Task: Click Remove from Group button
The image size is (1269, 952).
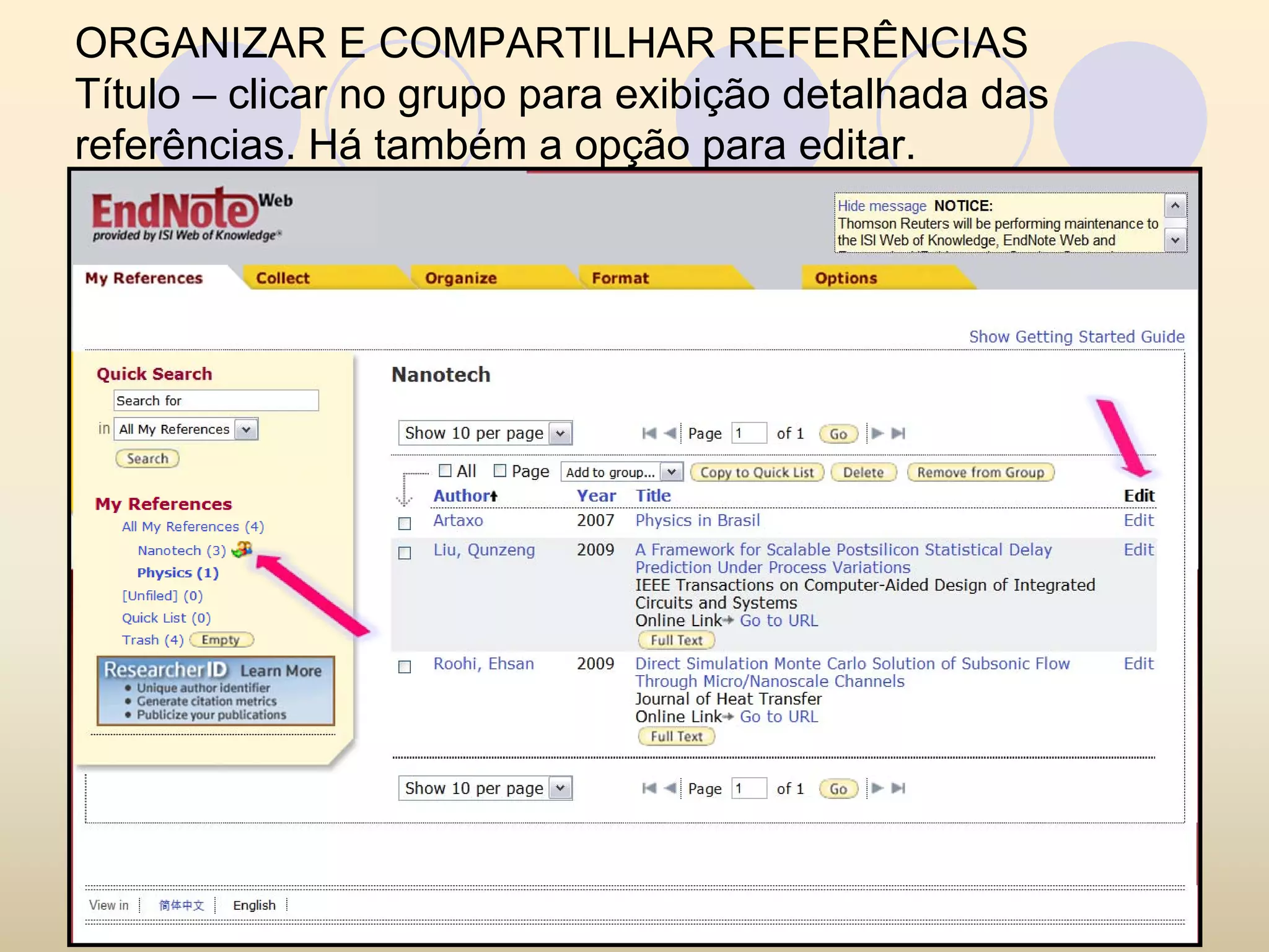Action: pyautogui.click(x=980, y=472)
